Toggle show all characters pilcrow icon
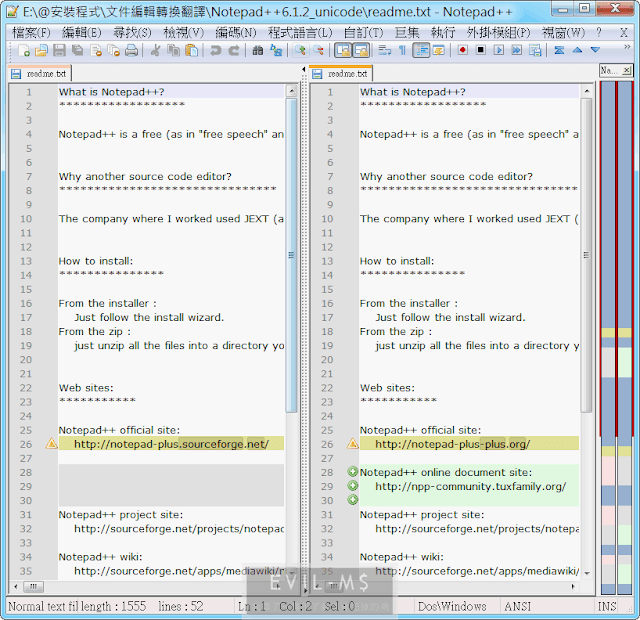 point(402,50)
